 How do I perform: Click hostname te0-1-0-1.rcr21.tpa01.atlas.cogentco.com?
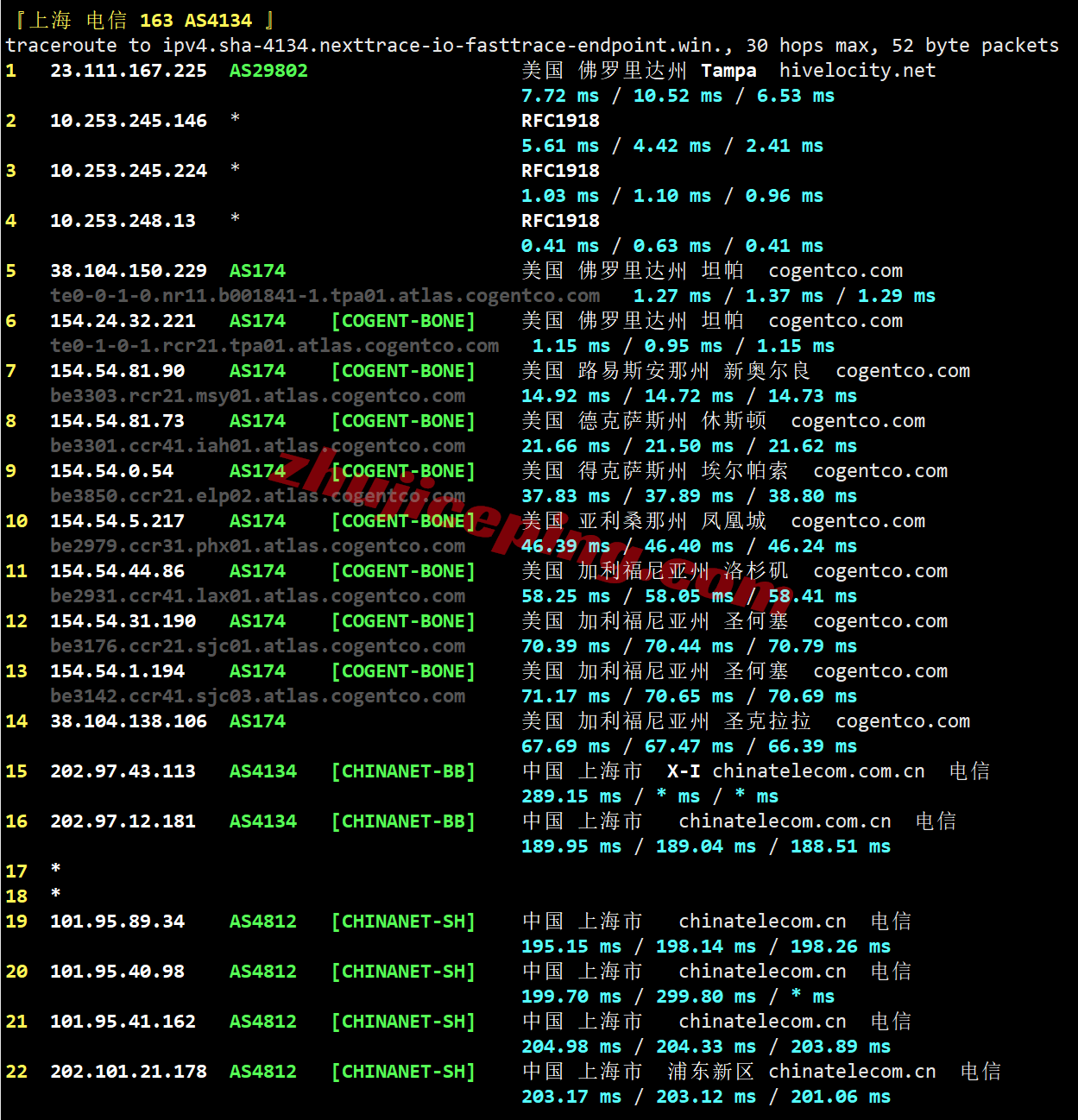tap(274, 346)
